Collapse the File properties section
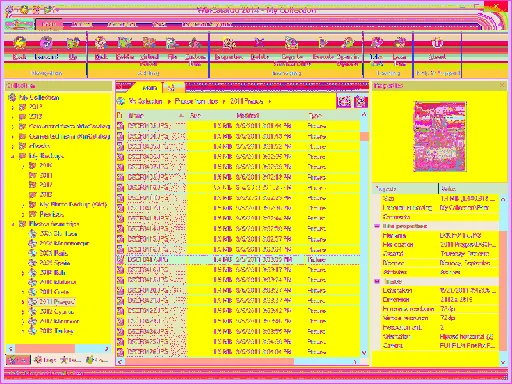 377,226
